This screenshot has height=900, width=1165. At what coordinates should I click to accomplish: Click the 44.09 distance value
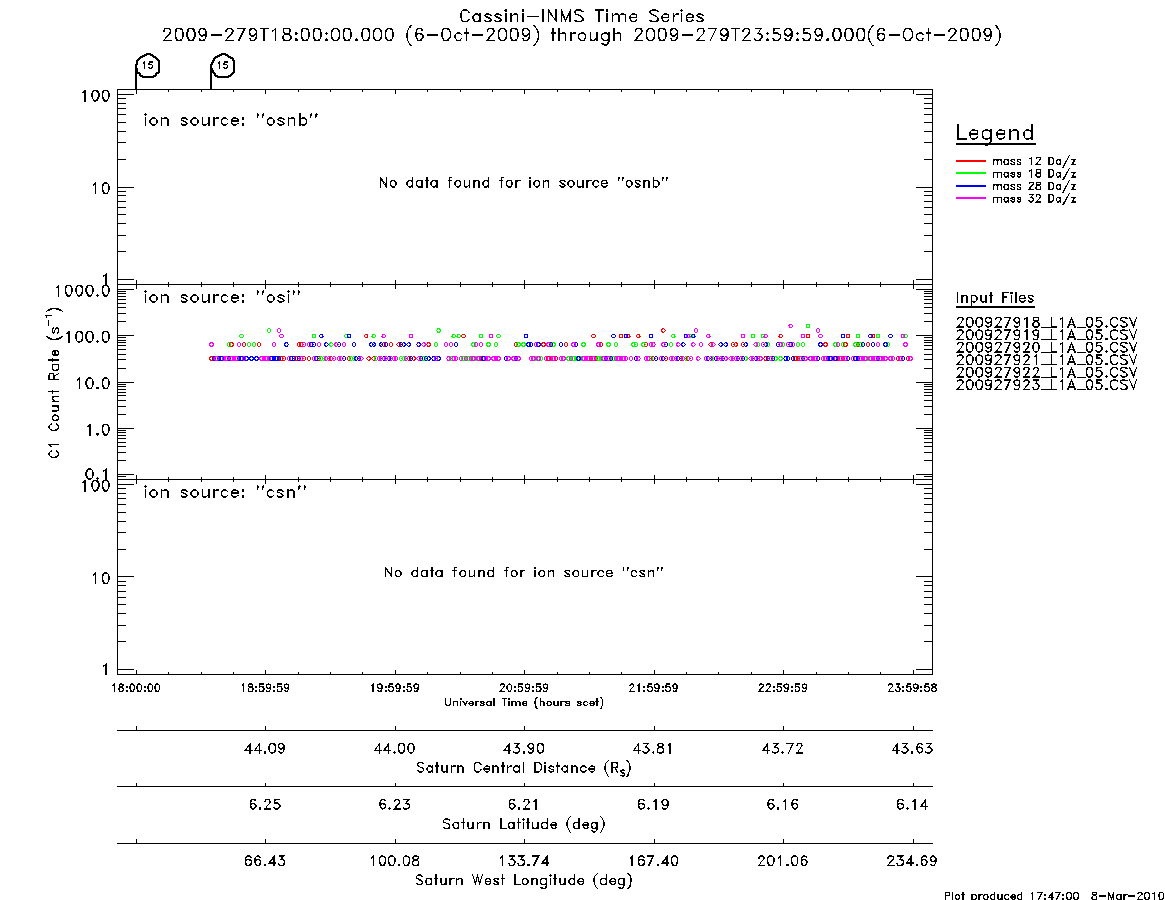[x=265, y=748]
